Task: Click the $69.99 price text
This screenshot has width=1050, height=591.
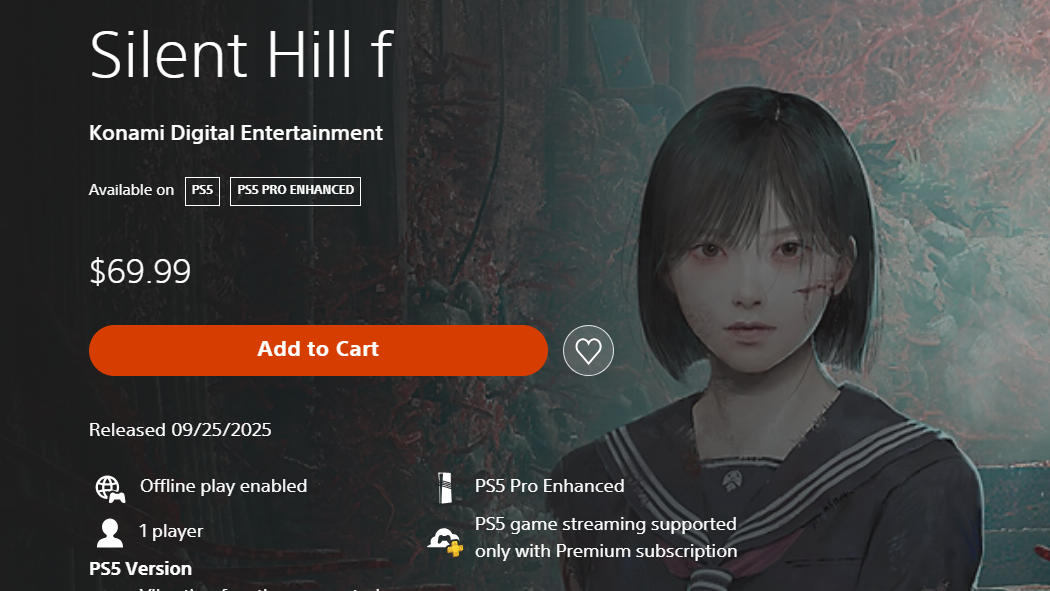Action: tap(140, 271)
